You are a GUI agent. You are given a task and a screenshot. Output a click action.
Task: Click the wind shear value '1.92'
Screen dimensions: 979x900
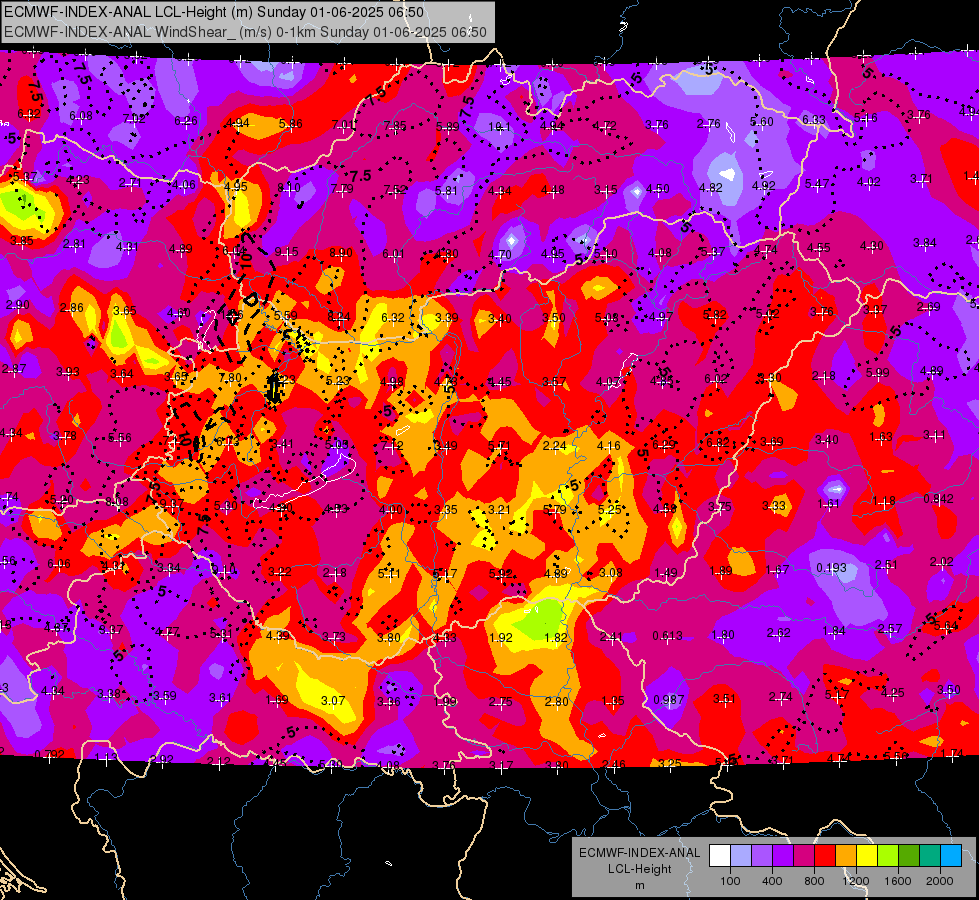(x=500, y=638)
